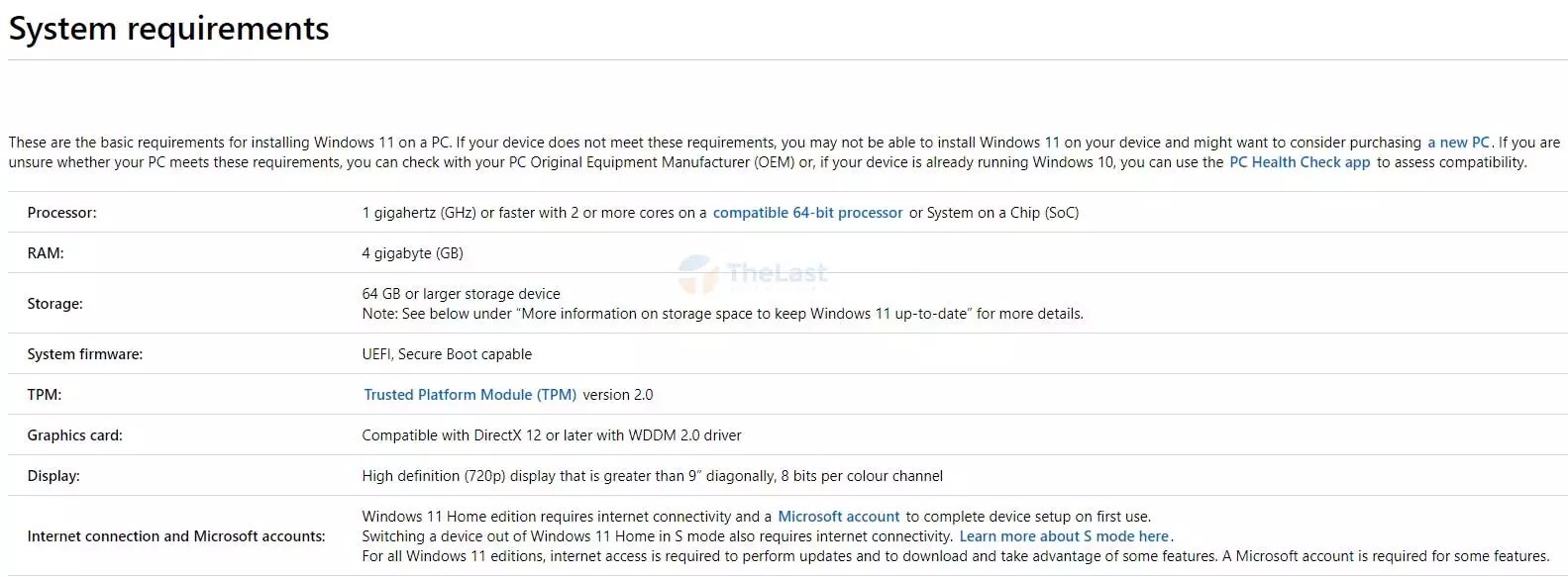Open the PC Health Check app link
Viewport: 1568px width, 577px height.
click(1300, 162)
